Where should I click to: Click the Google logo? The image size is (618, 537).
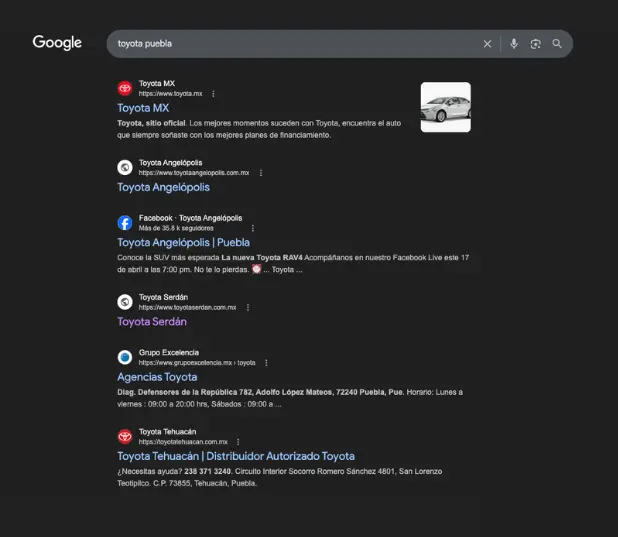(57, 42)
